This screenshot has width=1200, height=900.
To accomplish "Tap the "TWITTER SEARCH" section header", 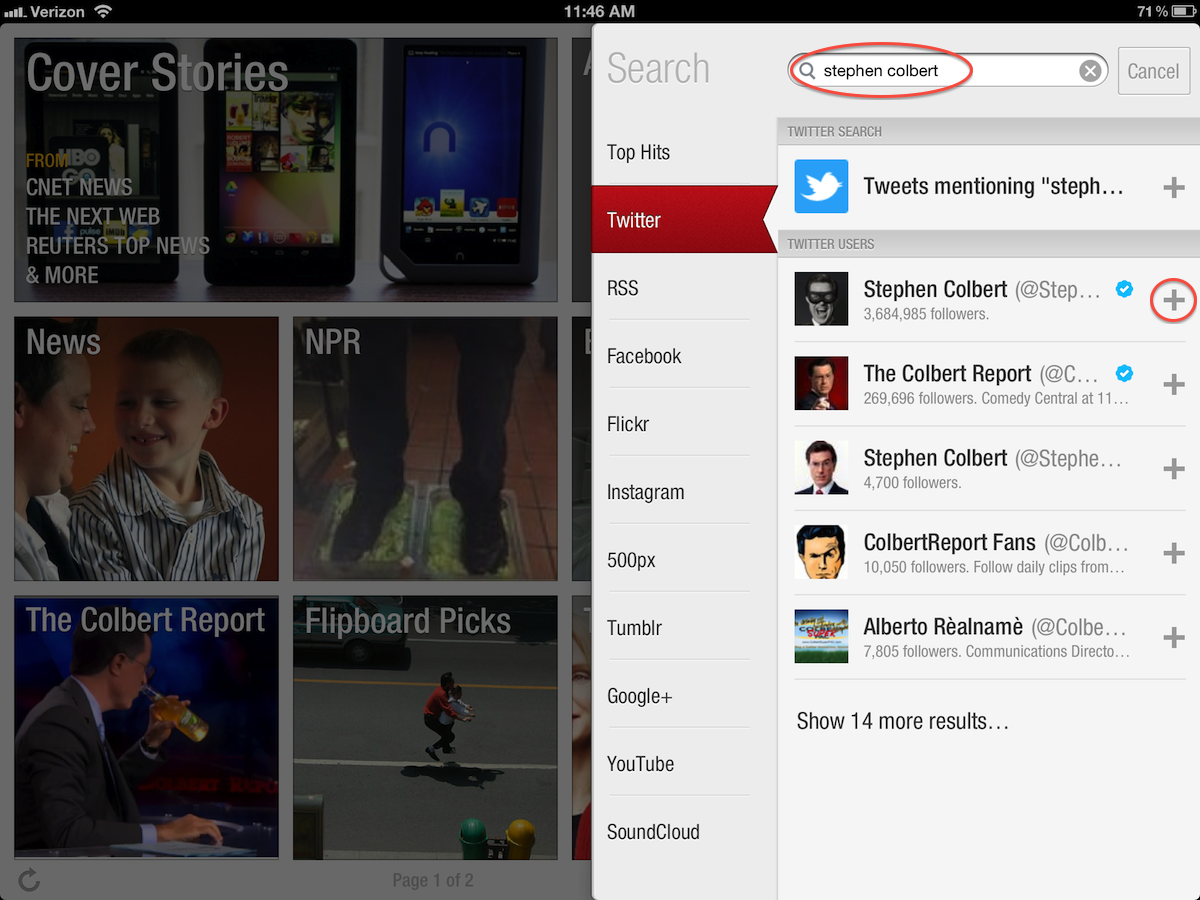I will (834, 132).
